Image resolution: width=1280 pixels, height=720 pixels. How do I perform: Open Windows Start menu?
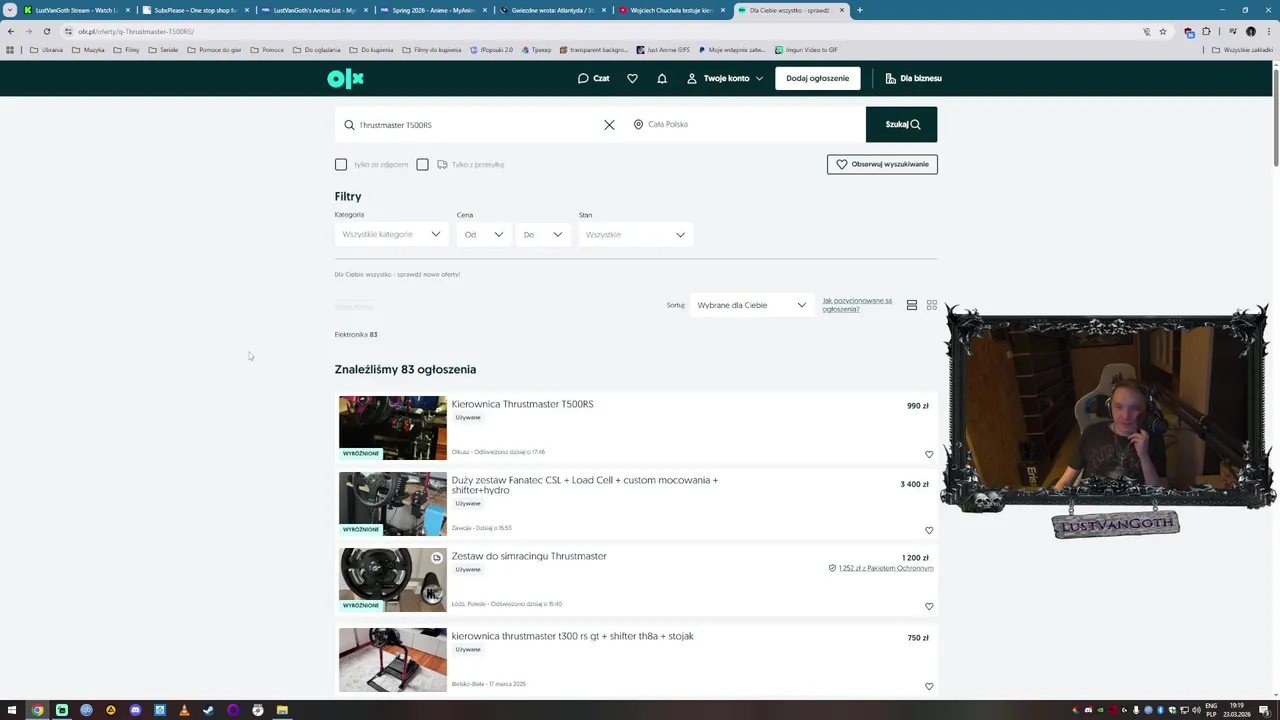tap(12, 710)
